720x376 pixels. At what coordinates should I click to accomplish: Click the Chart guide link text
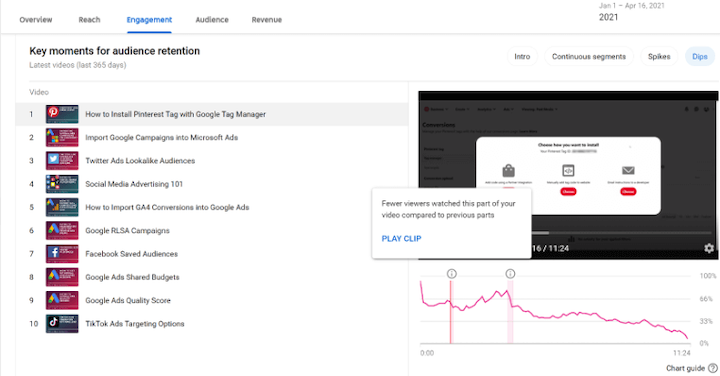point(685,368)
